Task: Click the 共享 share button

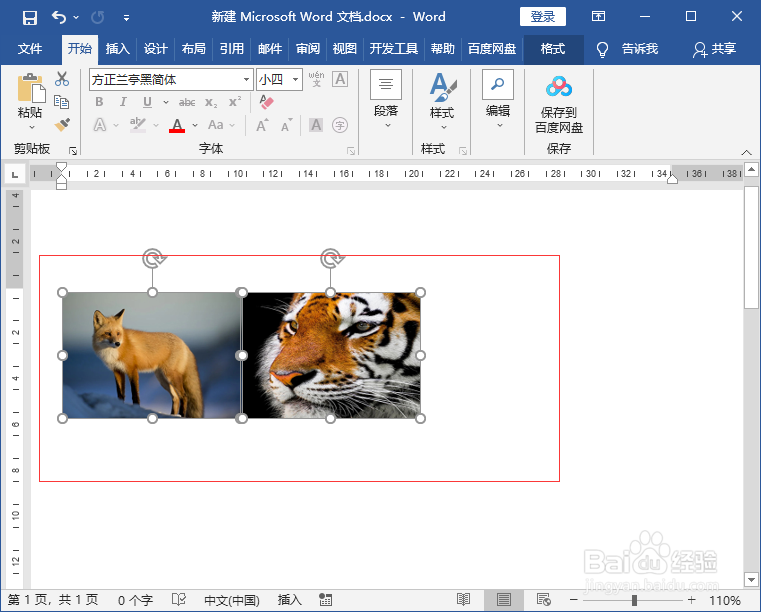Action: [714, 49]
